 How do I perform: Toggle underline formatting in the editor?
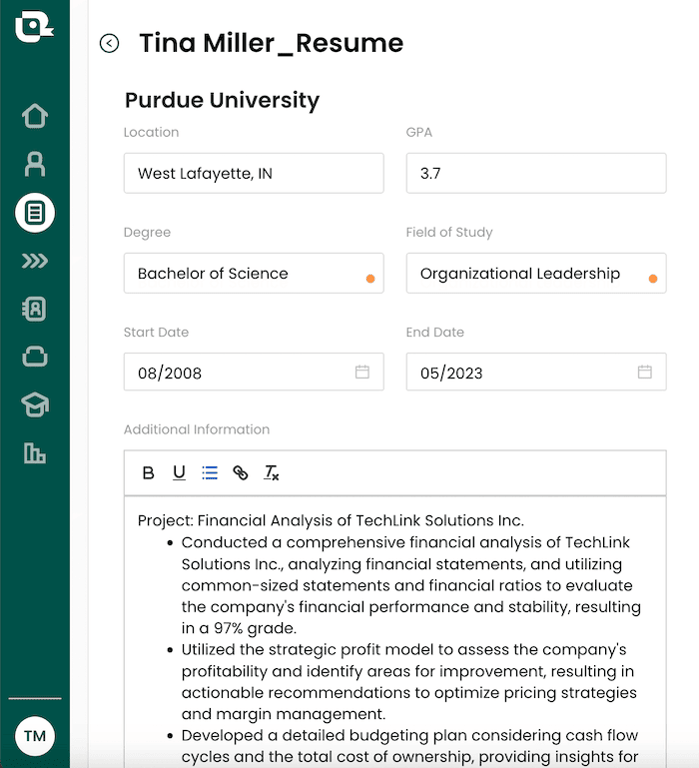[179, 473]
